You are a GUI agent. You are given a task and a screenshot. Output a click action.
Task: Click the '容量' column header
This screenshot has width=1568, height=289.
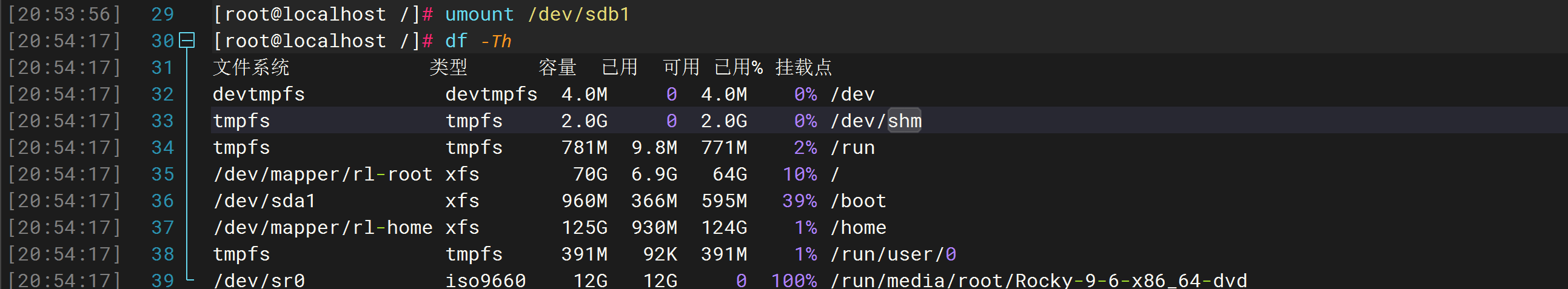(x=558, y=67)
